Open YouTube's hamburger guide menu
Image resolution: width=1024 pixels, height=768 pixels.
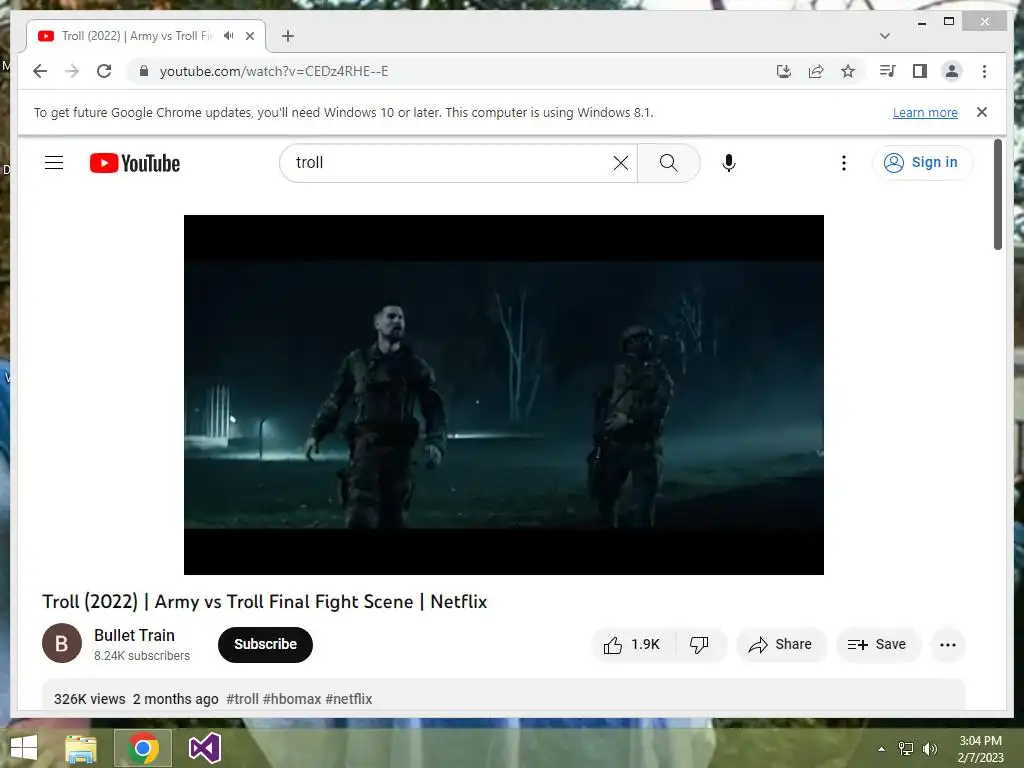click(x=54, y=163)
